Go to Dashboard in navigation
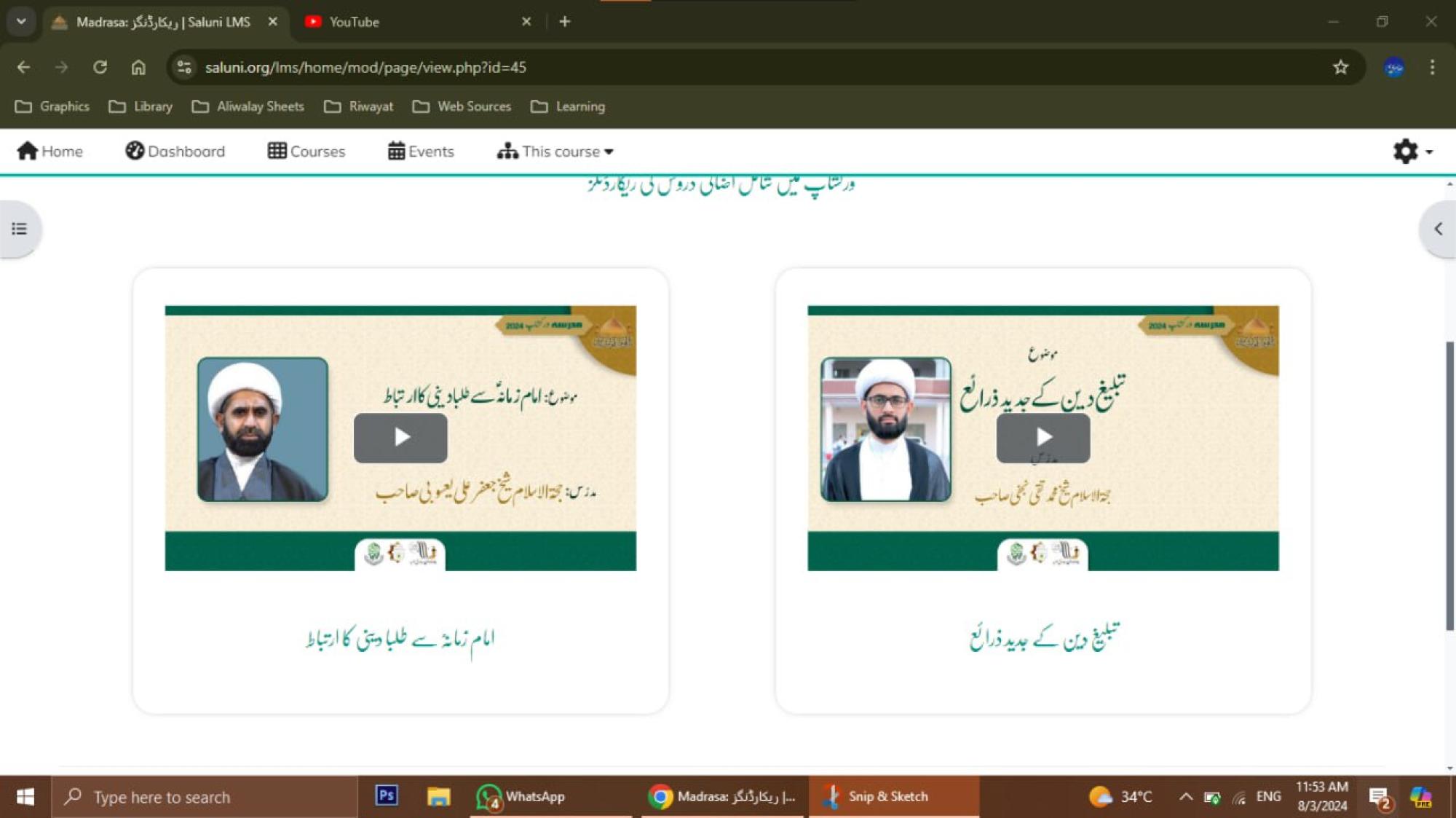The width and height of the screenshot is (1456, 818). coord(175,152)
